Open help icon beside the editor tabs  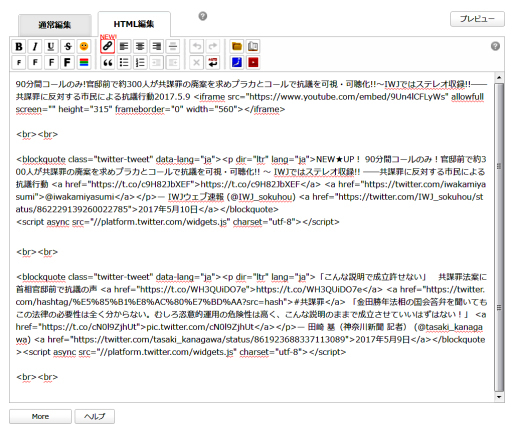click(x=203, y=16)
